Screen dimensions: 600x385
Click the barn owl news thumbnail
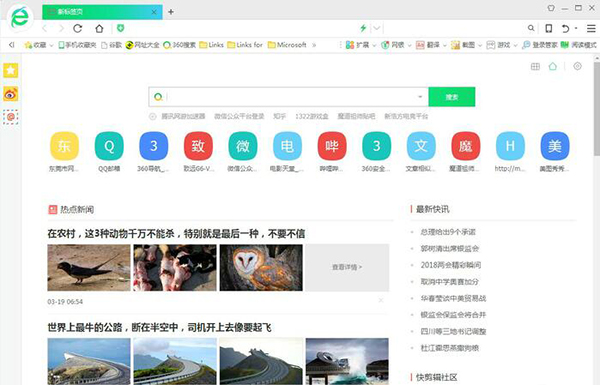coord(261,268)
